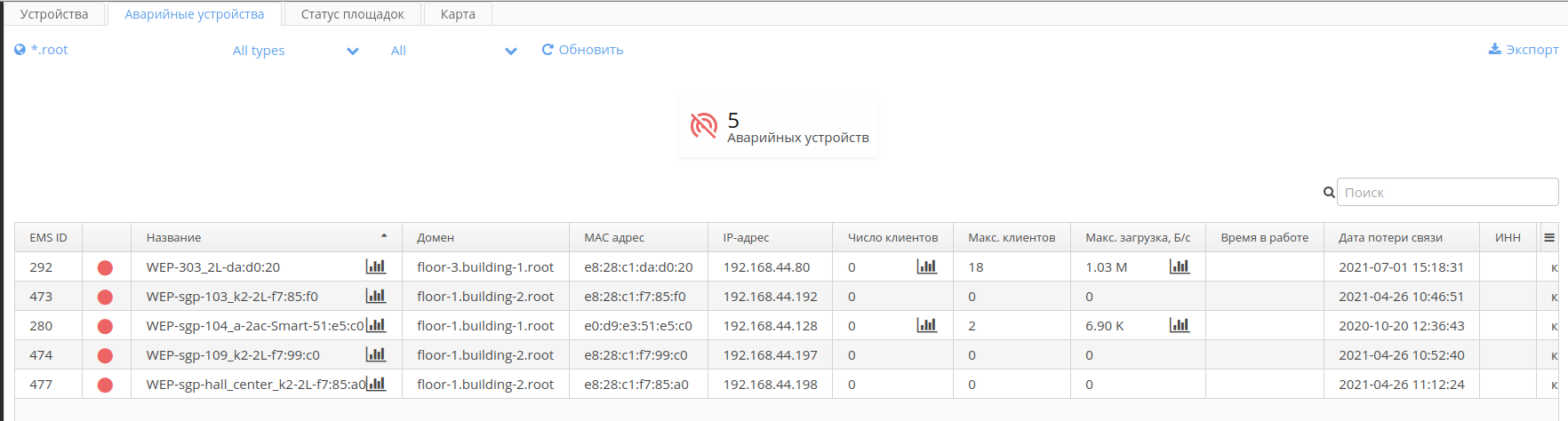This screenshot has width=1568, height=421.
Task: Open chart icon next to WEP-sgp-103_k2-2L-f7:85:f0
Action: [x=376, y=296]
